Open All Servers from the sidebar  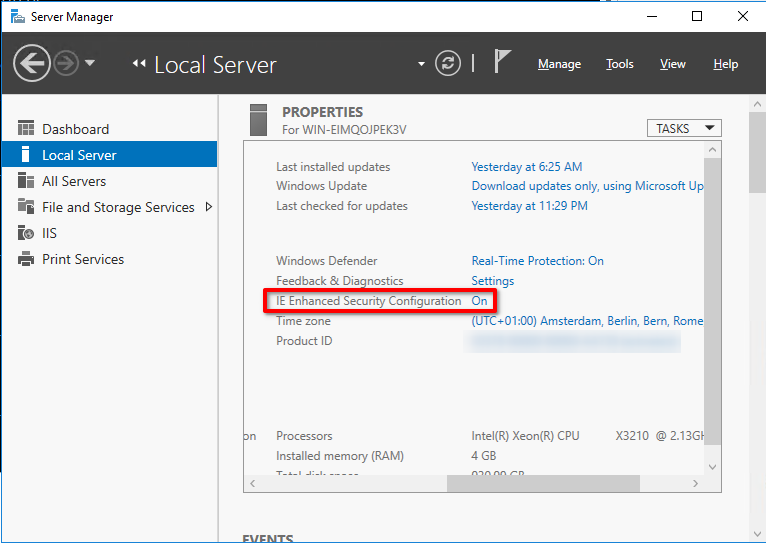click(73, 181)
